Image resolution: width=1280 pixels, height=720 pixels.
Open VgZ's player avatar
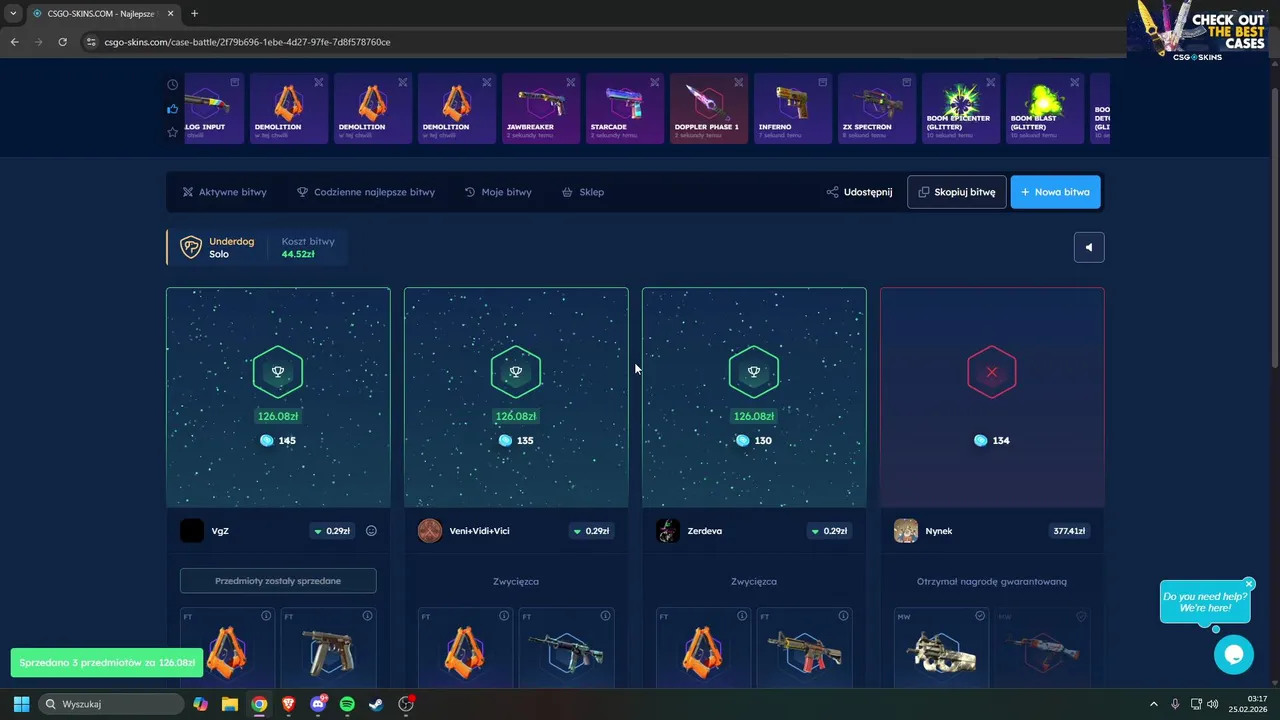(192, 531)
